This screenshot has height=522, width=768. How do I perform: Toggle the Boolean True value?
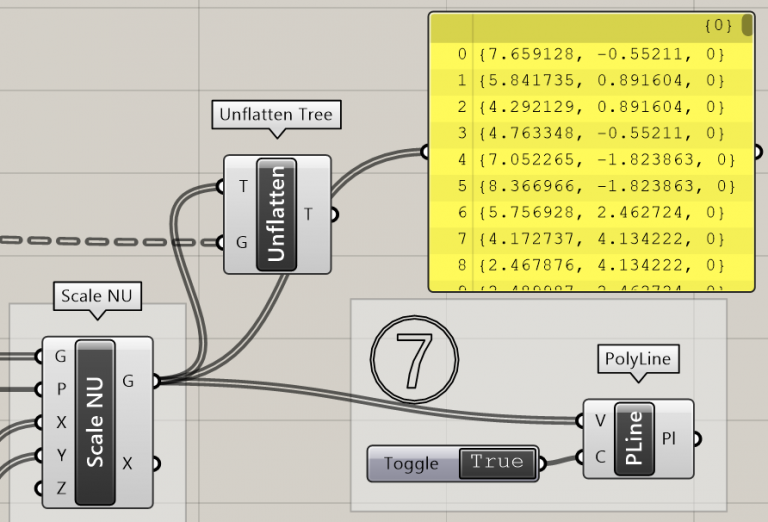click(x=497, y=463)
